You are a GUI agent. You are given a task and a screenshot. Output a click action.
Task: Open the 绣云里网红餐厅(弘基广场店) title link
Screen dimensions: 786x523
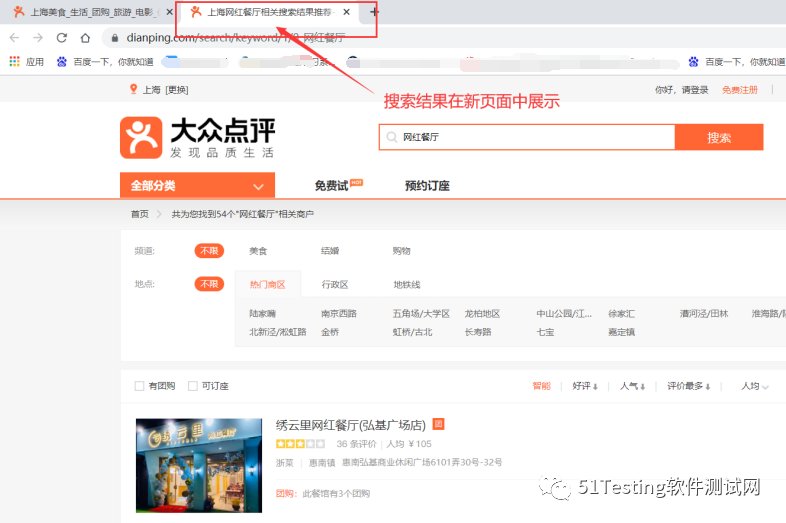(x=350, y=425)
